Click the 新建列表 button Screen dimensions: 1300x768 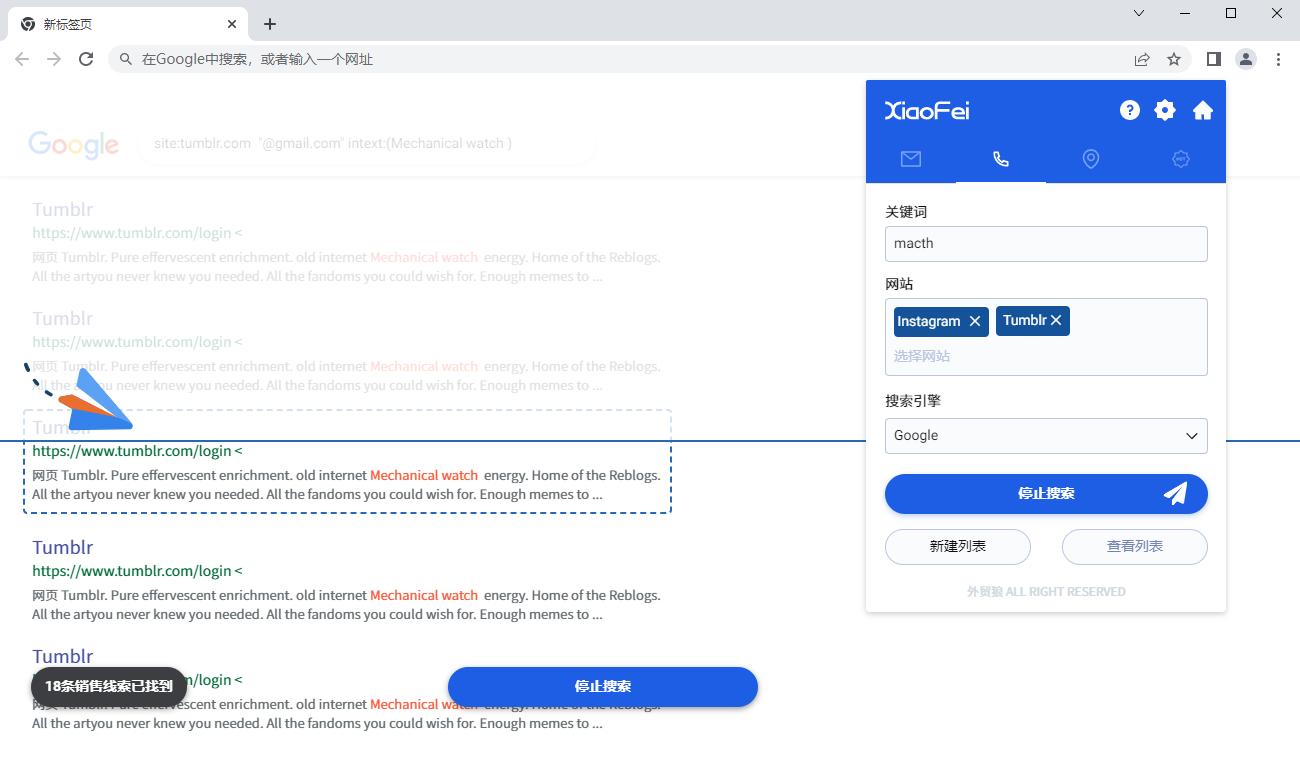tap(958, 547)
